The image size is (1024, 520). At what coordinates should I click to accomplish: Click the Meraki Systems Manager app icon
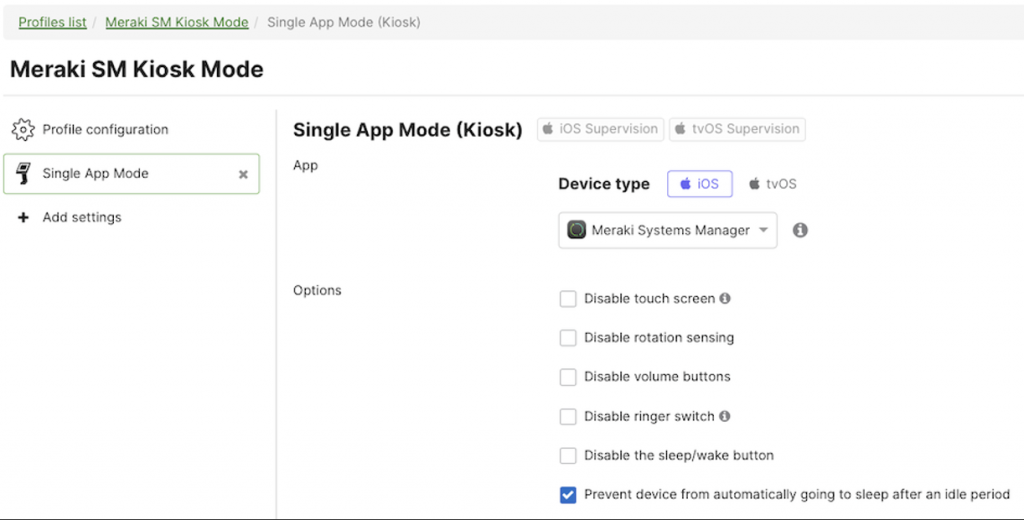tap(577, 230)
